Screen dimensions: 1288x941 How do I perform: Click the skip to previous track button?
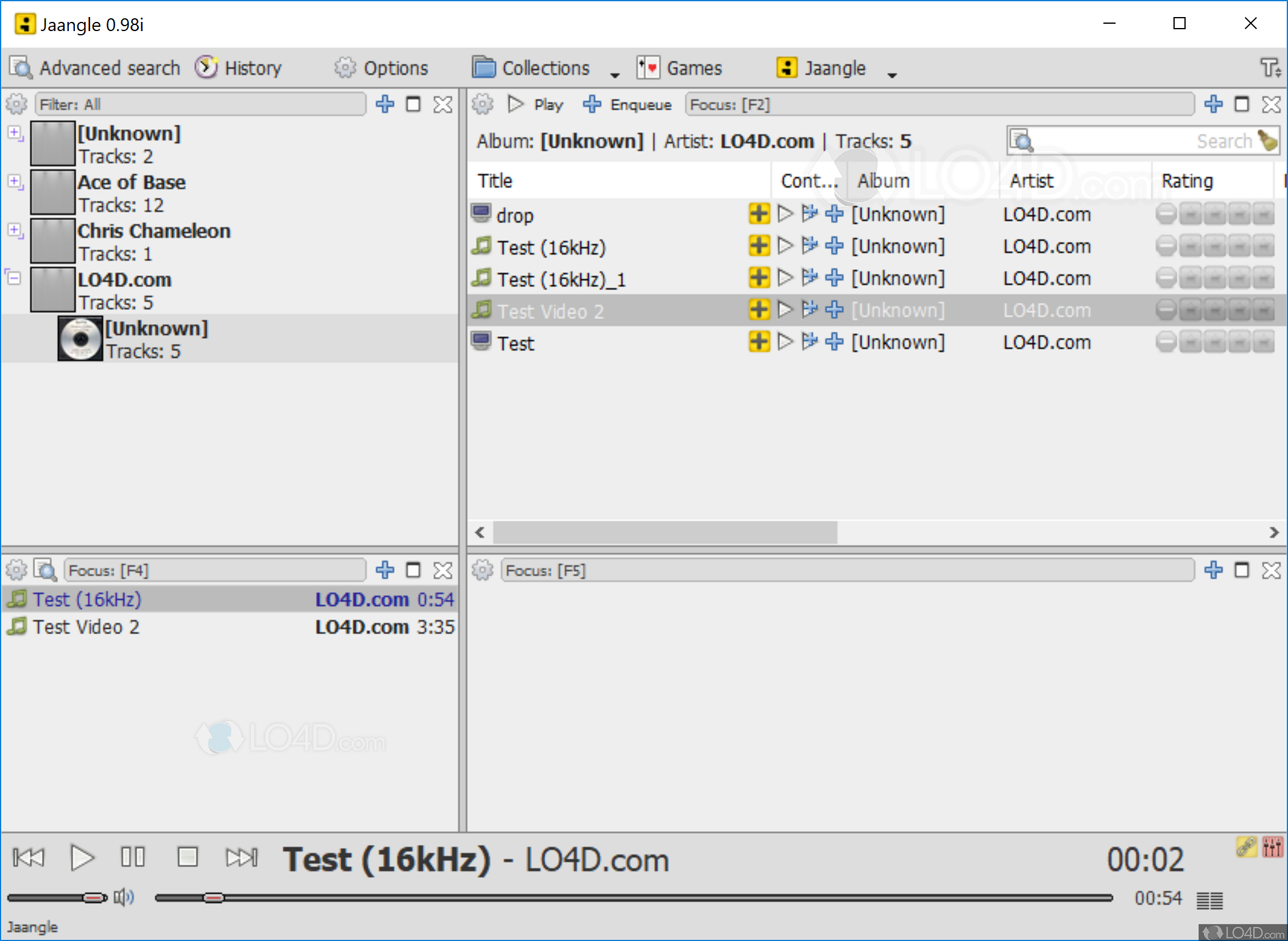(29, 858)
